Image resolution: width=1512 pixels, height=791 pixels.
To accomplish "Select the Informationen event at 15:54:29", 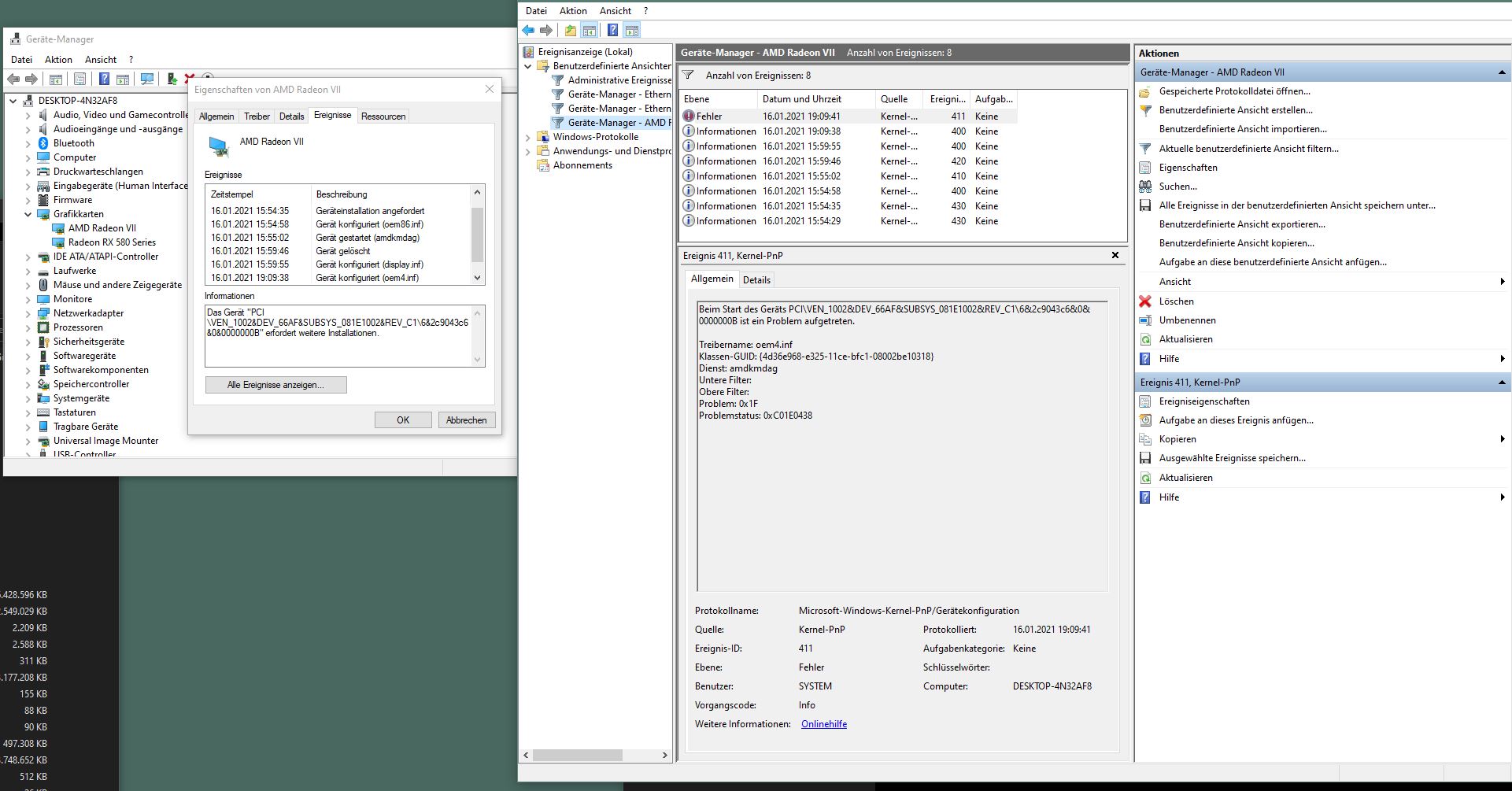I will pos(848,221).
